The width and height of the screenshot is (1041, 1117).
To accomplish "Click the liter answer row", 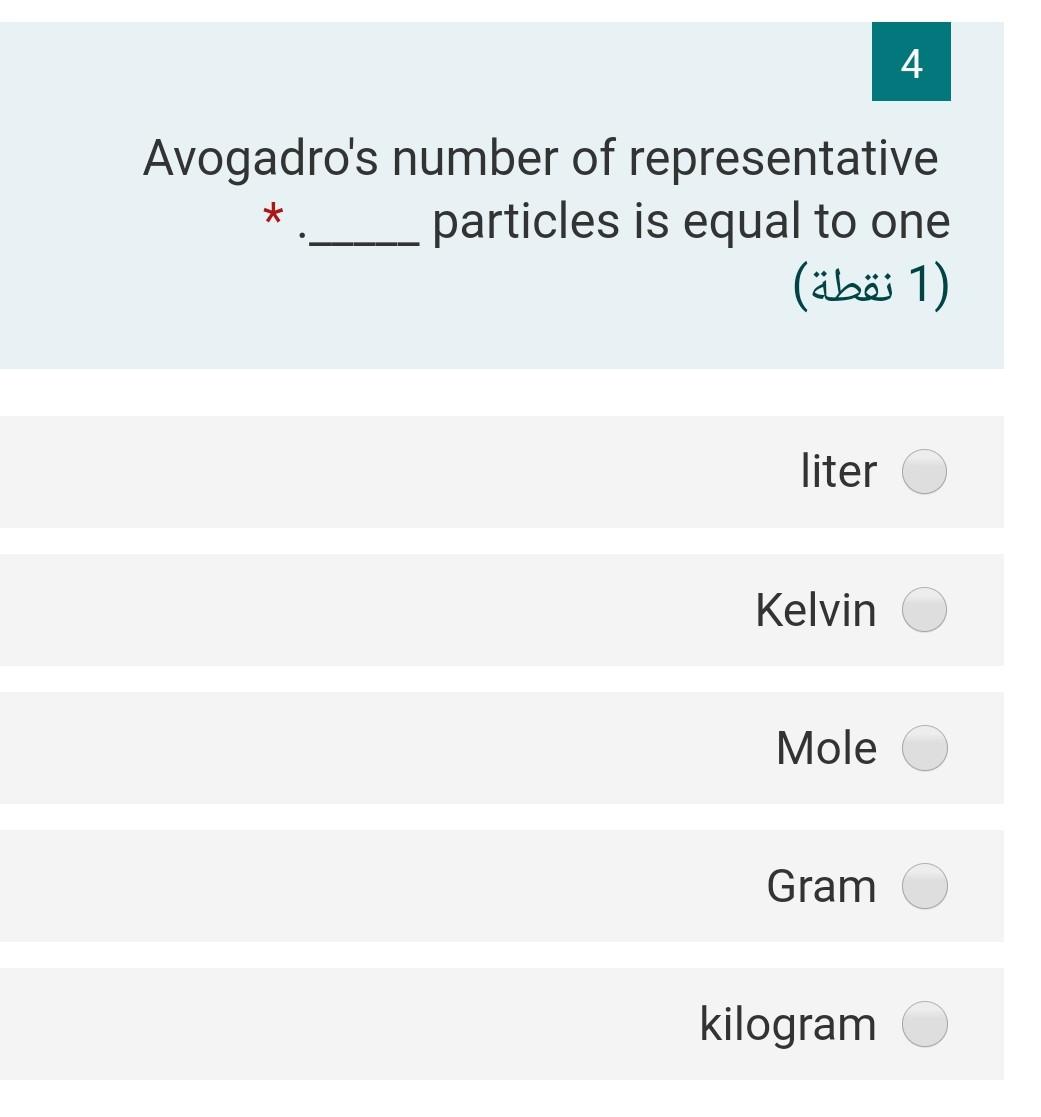I will point(500,472).
